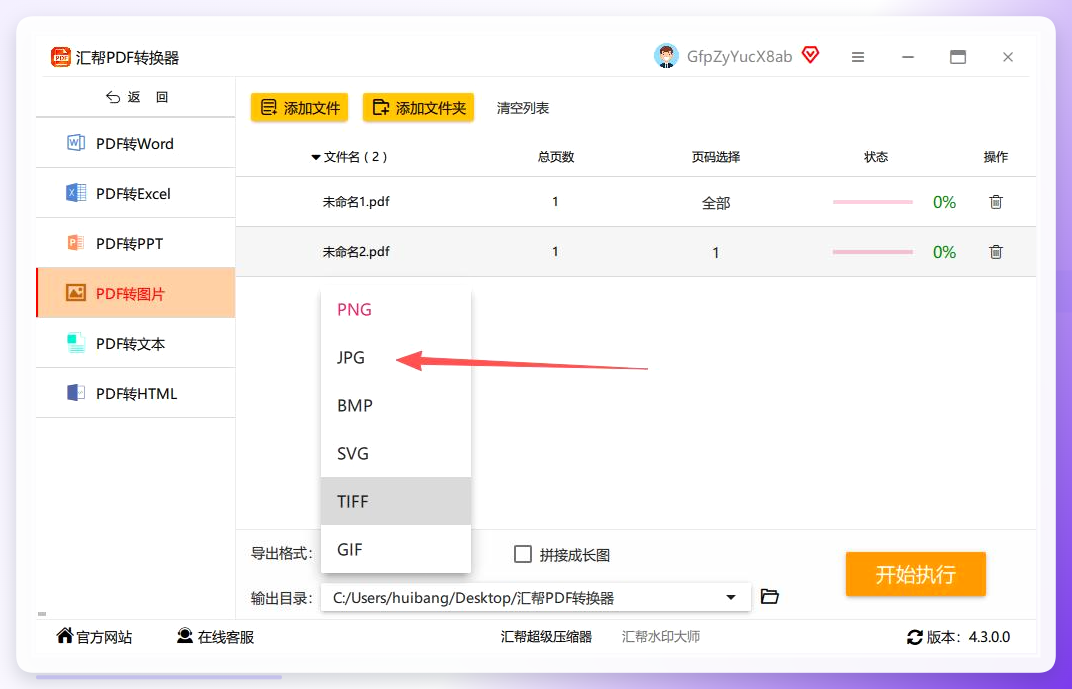Viewport: 1072px width, 689px height.
Task: Click the 0% status of 未命名2.pdf
Action: tap(944, 252)
